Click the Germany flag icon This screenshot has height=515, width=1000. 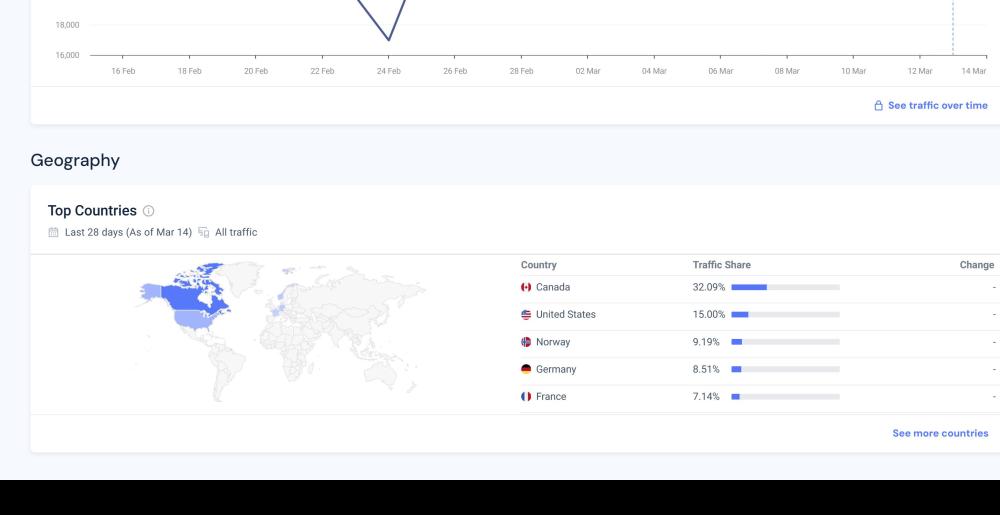(x=526, y=369)
